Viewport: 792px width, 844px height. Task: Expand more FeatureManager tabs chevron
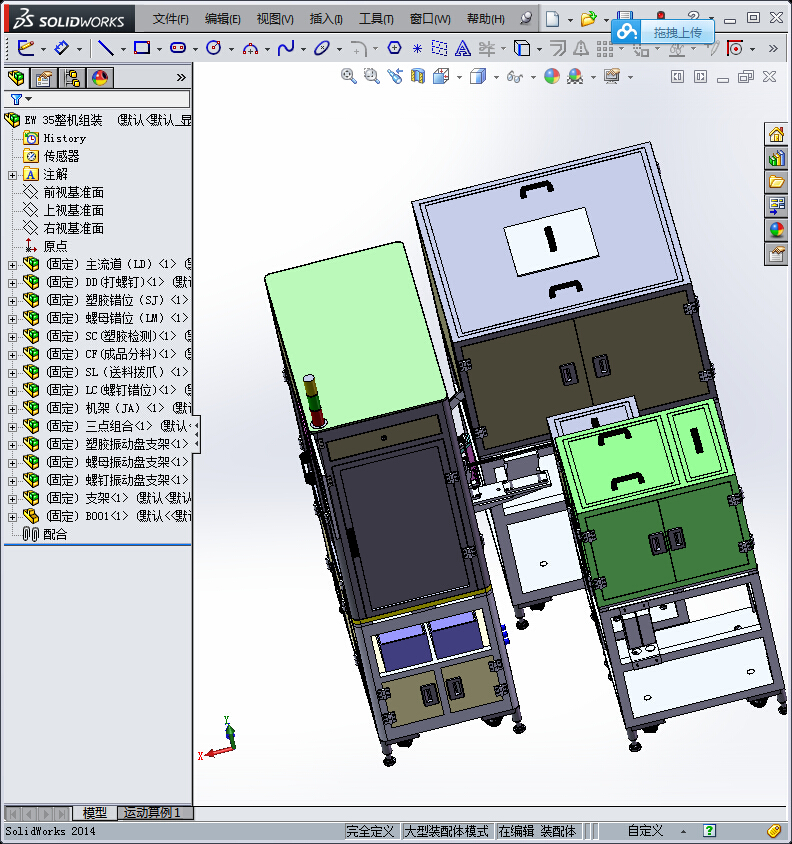point(181,78)
